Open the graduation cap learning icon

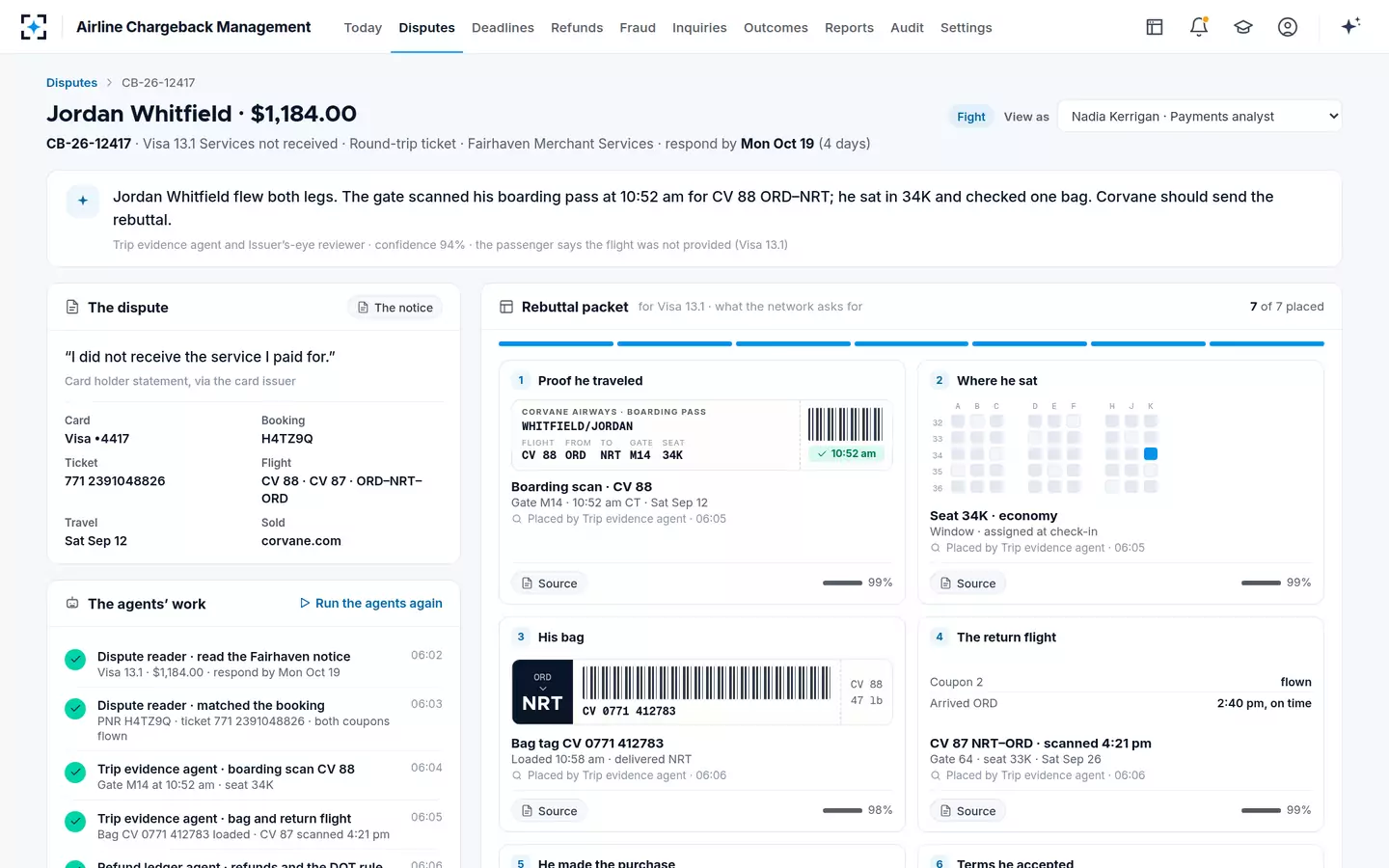1243,27
